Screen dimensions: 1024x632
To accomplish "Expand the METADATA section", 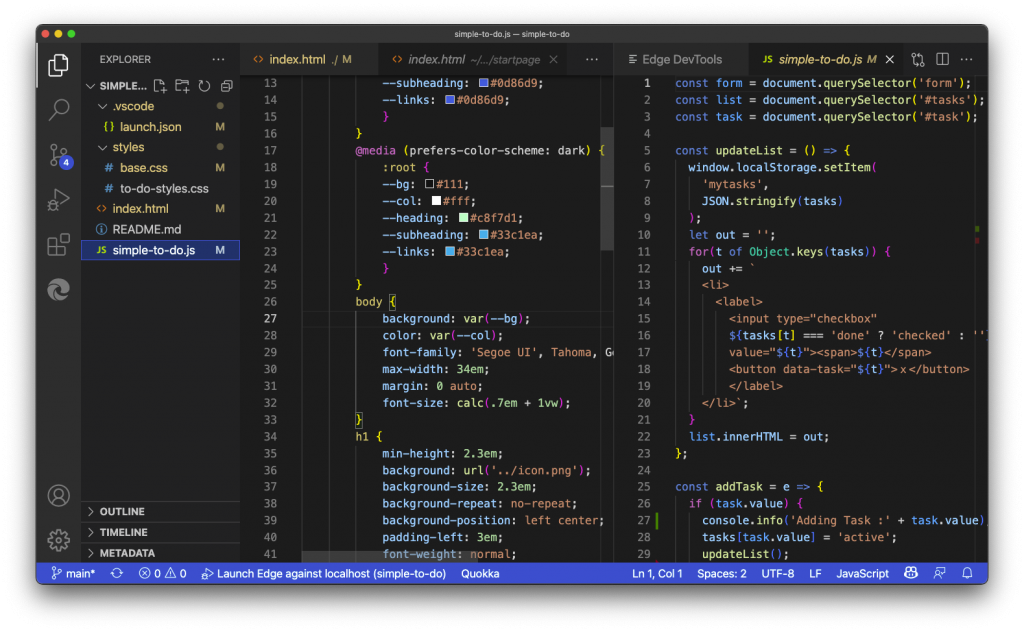I will [x=161, y=553].
